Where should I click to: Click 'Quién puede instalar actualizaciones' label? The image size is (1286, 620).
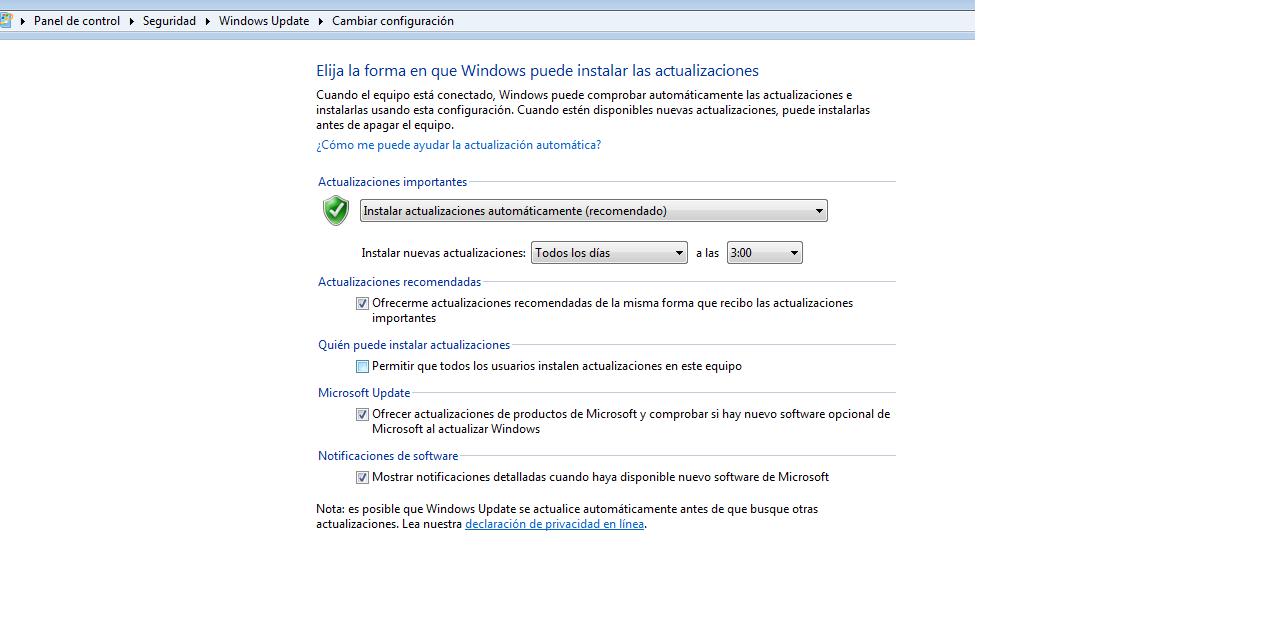(414, 345)
